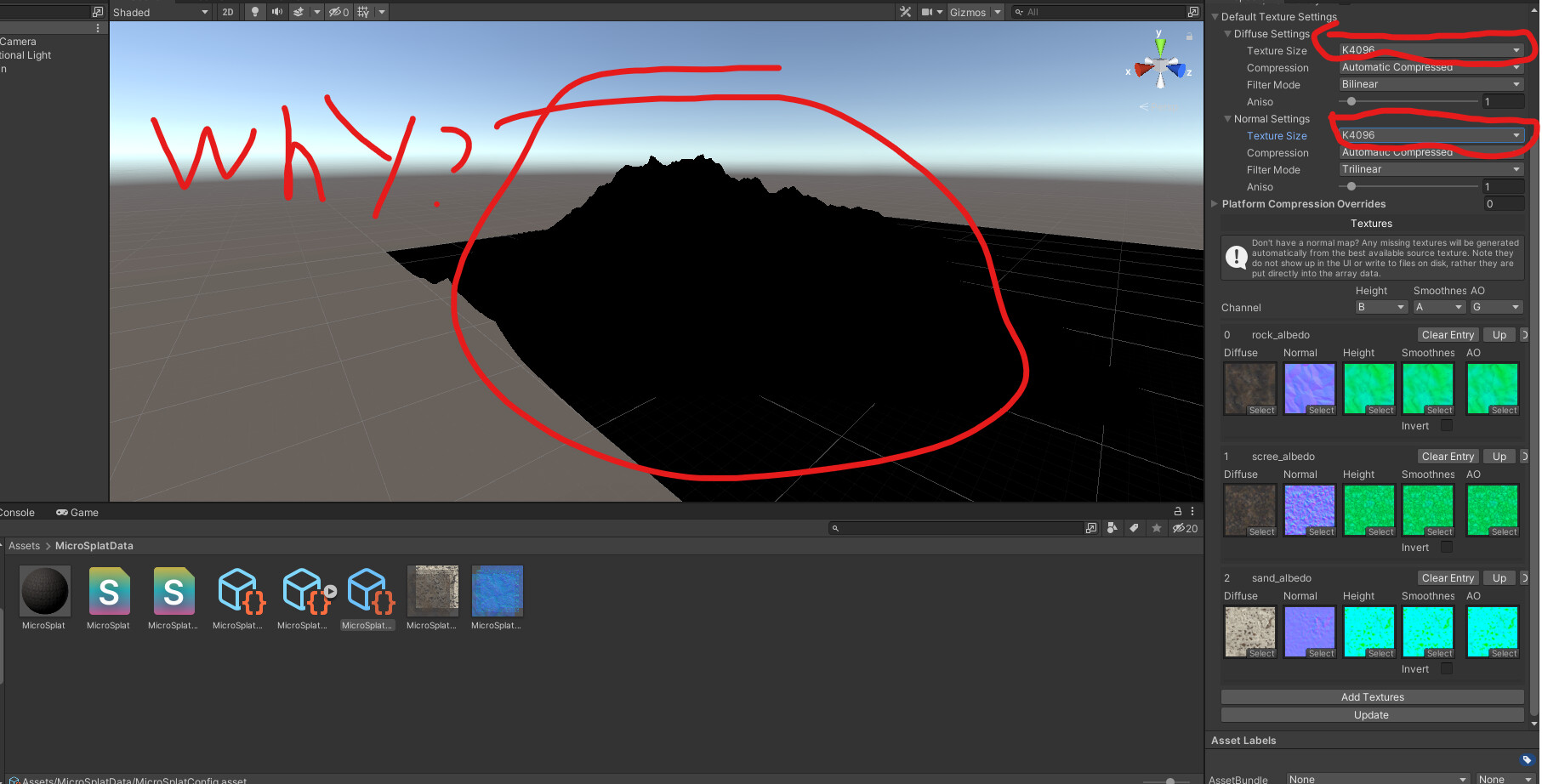Toggle the Invert checkbox under rock_albedo

1446,425
